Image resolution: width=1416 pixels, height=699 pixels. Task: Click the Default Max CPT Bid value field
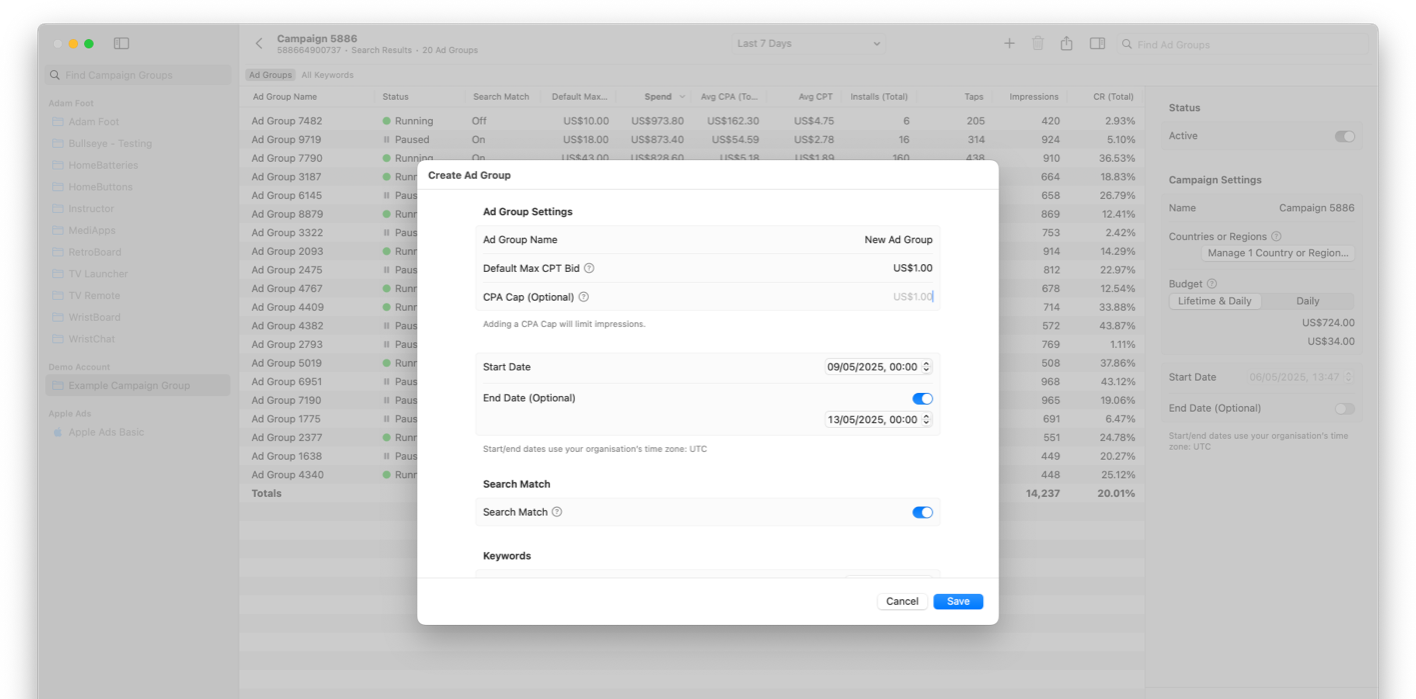[x=913, y=268]
